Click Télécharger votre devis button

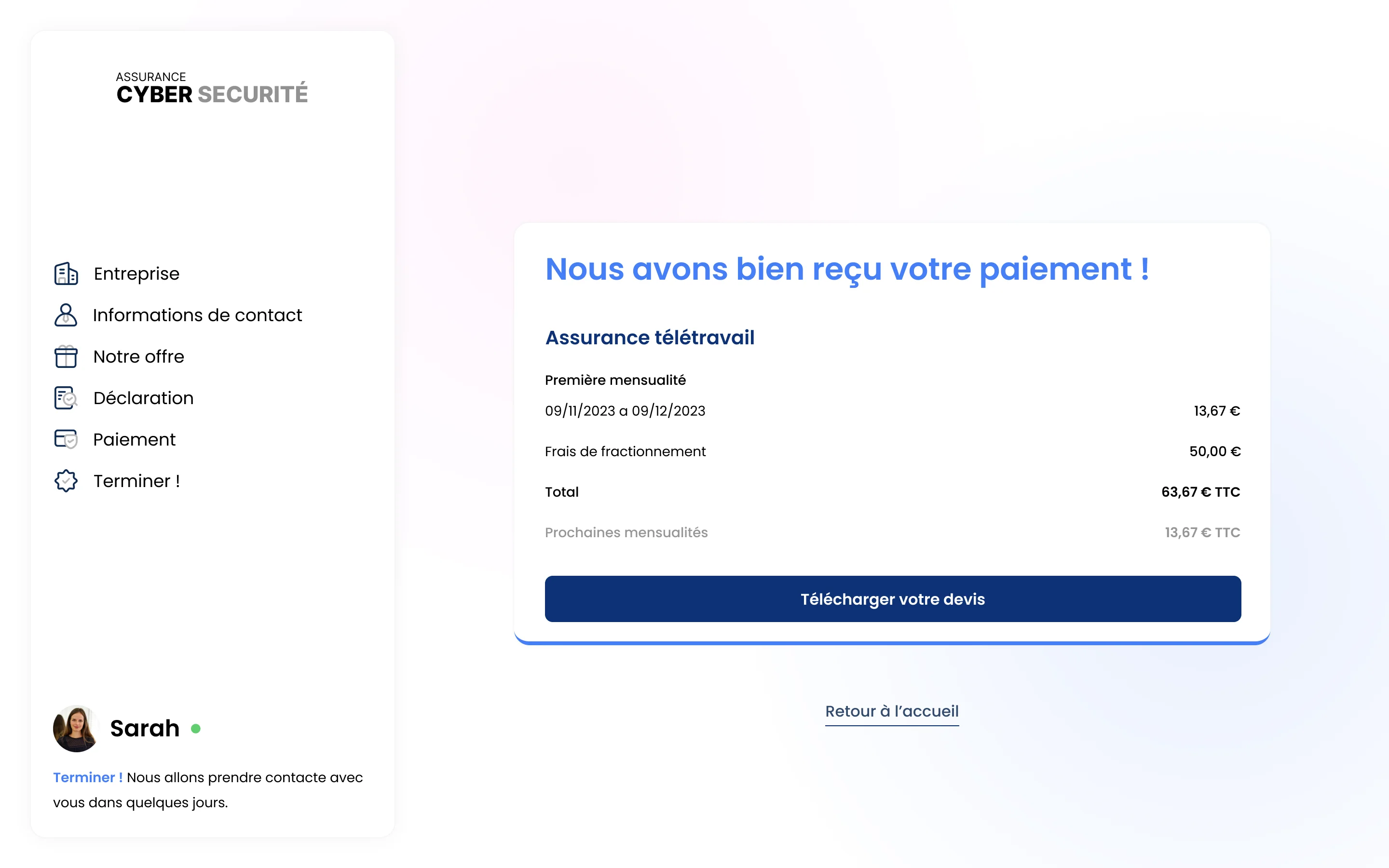893,599
